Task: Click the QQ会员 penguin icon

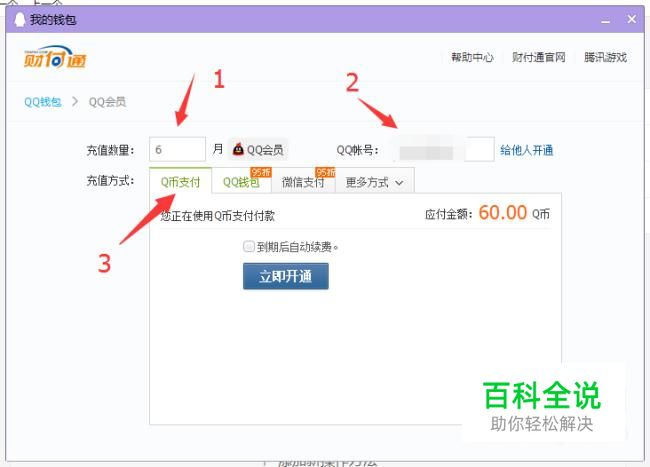Action: coord(238,149)
